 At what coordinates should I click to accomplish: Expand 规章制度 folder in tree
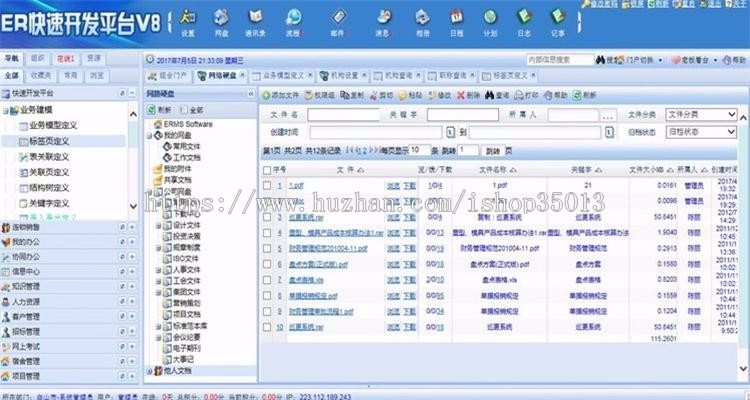[x=158, y=248]
